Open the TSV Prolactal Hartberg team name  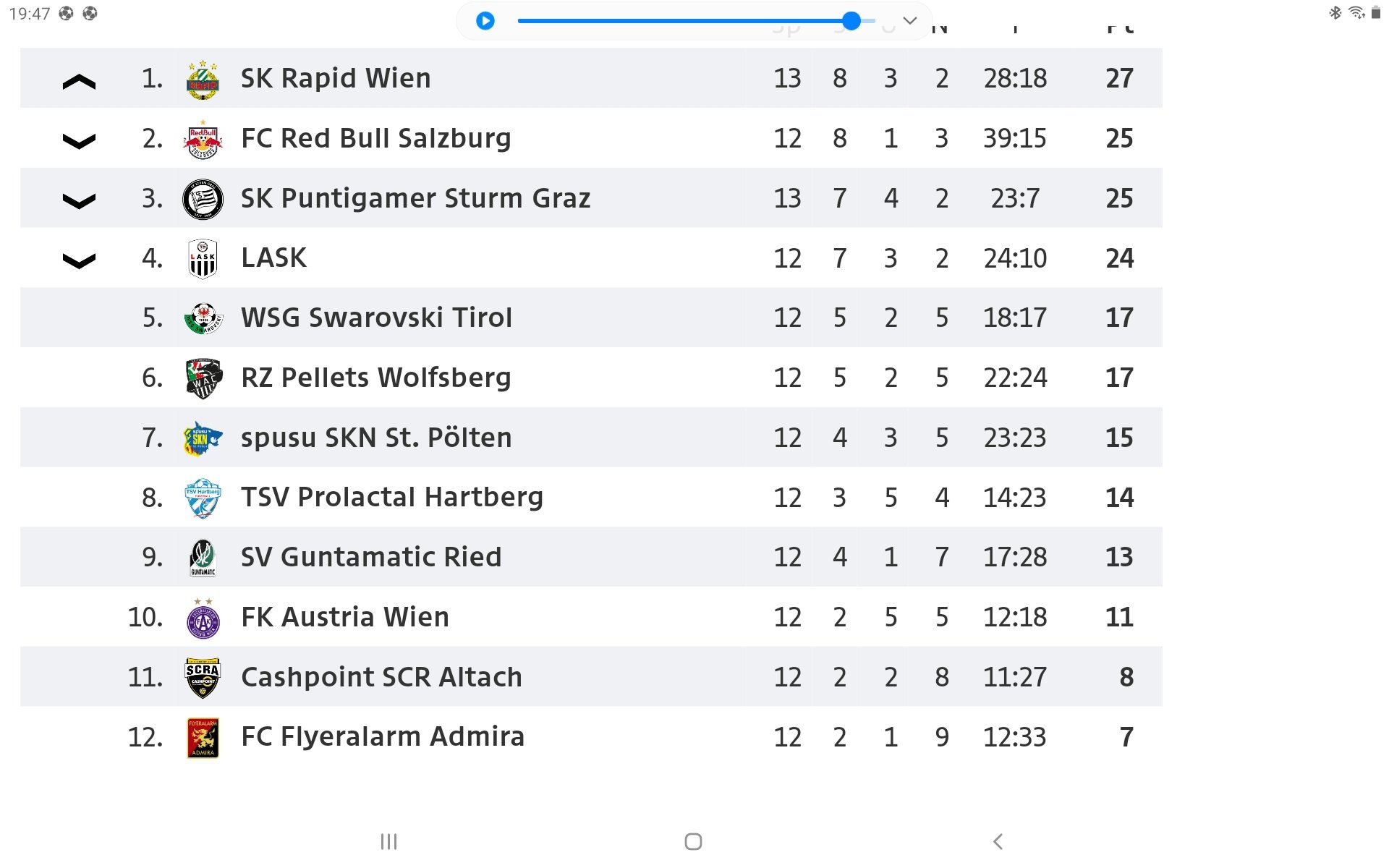point(392,498)
